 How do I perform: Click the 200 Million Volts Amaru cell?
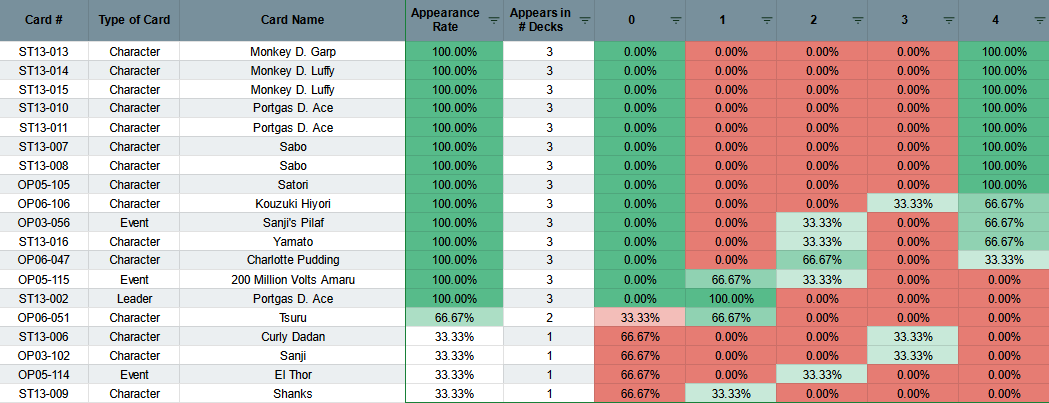(292, 280)
